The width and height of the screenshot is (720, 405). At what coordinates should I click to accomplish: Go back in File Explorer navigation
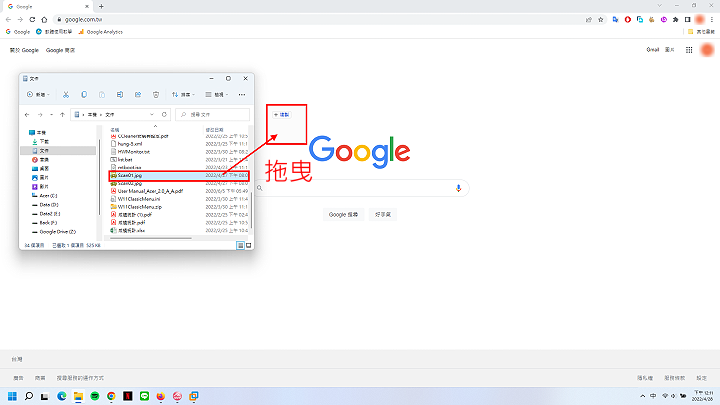27,115
